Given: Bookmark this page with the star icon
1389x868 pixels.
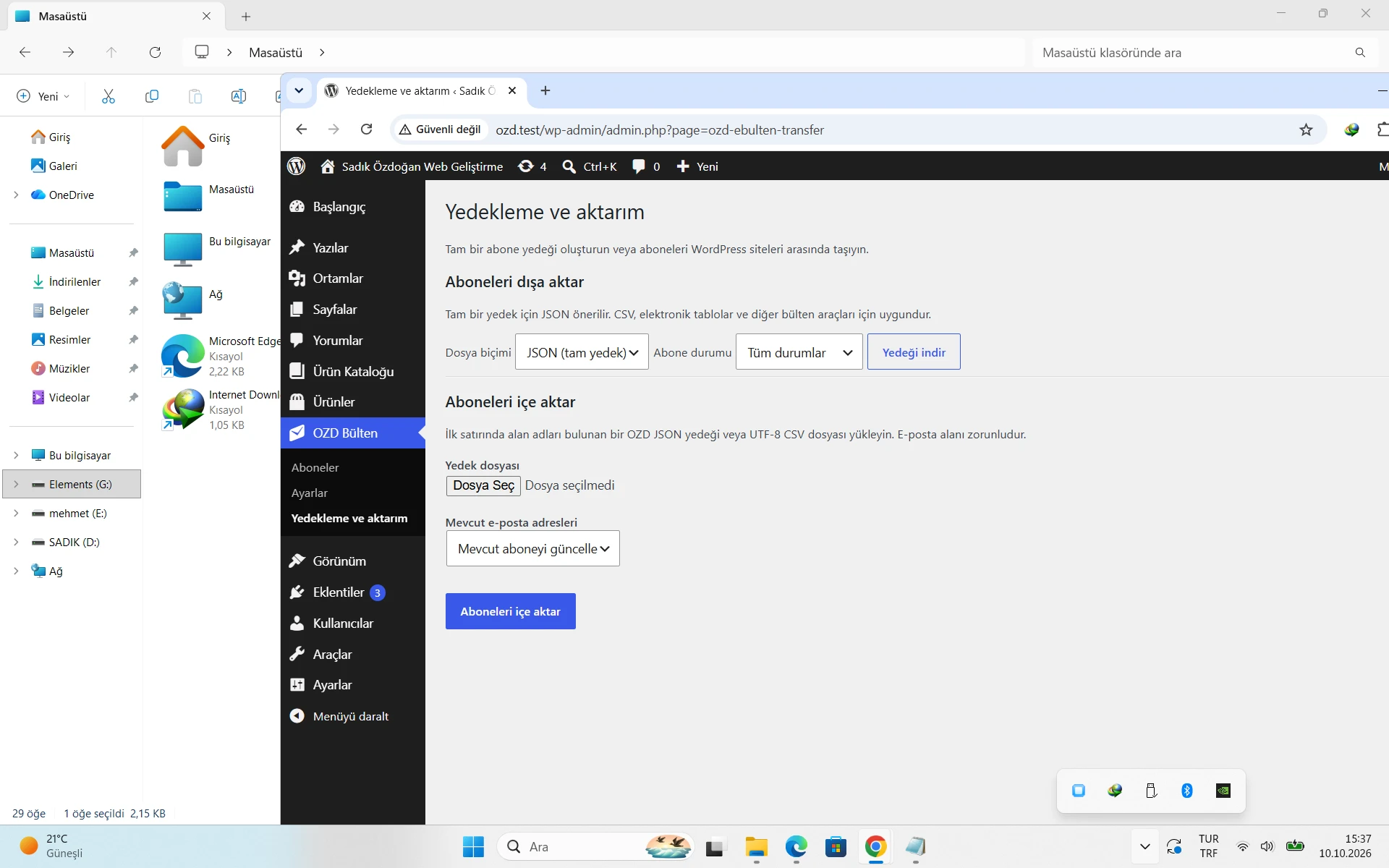Looking at the screenshot, I should [x=1306, y=129].
